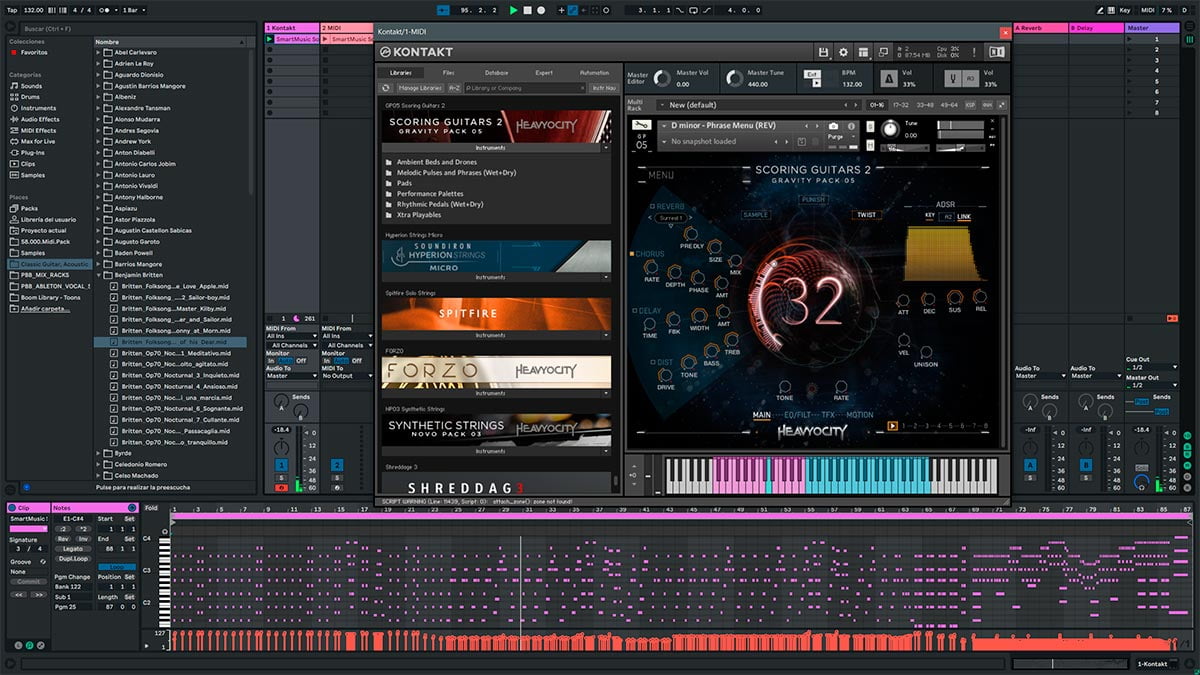Click the Kontakt metronome icon
This screenshot has height=675, width=1200.
(888, 78)
